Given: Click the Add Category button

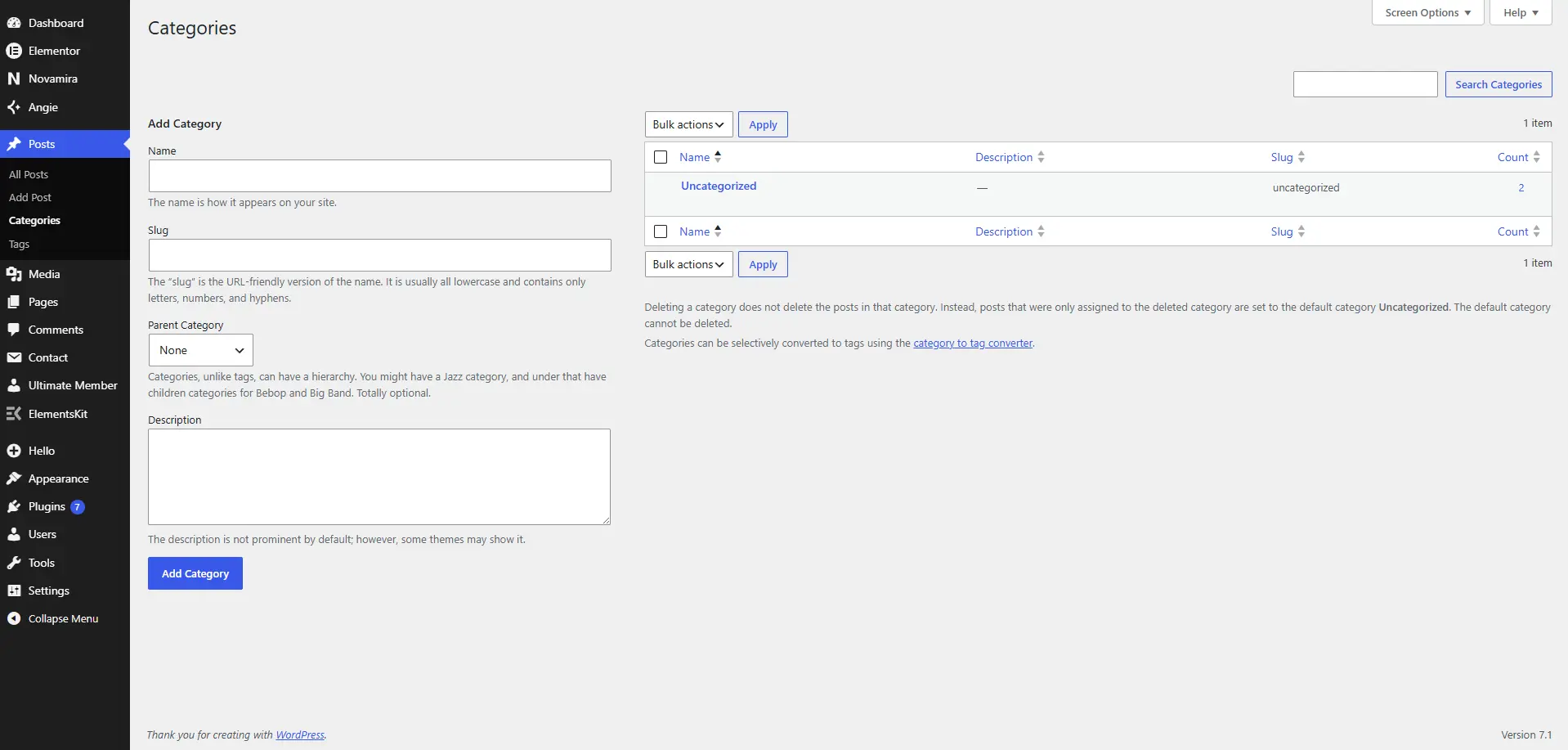Looking at the screenshot, I should click(x=195, y=573).
